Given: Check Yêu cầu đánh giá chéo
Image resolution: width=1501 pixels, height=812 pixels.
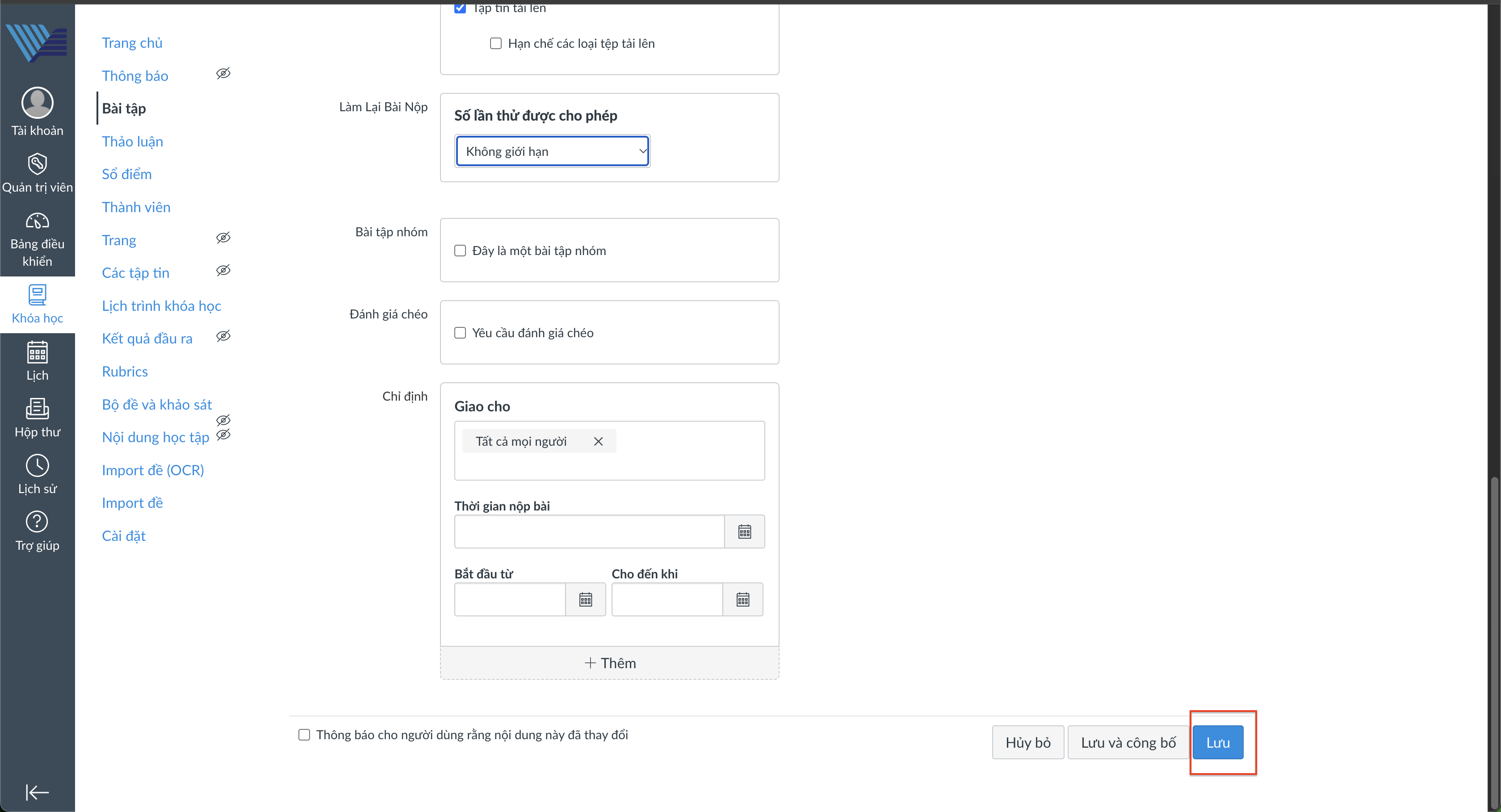Looking at the screenshot, I should pyautogui.click(x=460, y=333).
